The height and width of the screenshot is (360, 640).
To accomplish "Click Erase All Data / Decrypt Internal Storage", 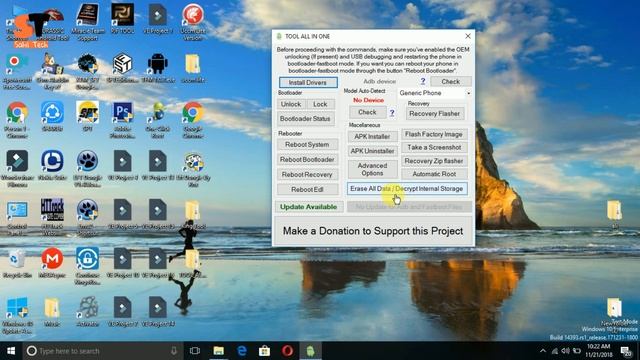I will click(407, 189).
